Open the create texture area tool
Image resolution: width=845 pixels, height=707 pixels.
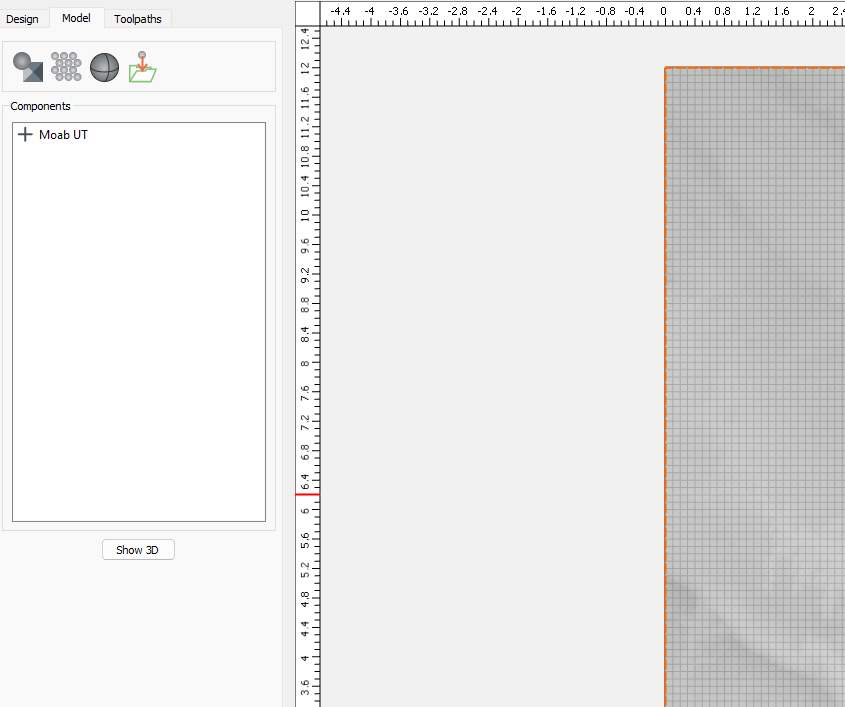(66, 67)
